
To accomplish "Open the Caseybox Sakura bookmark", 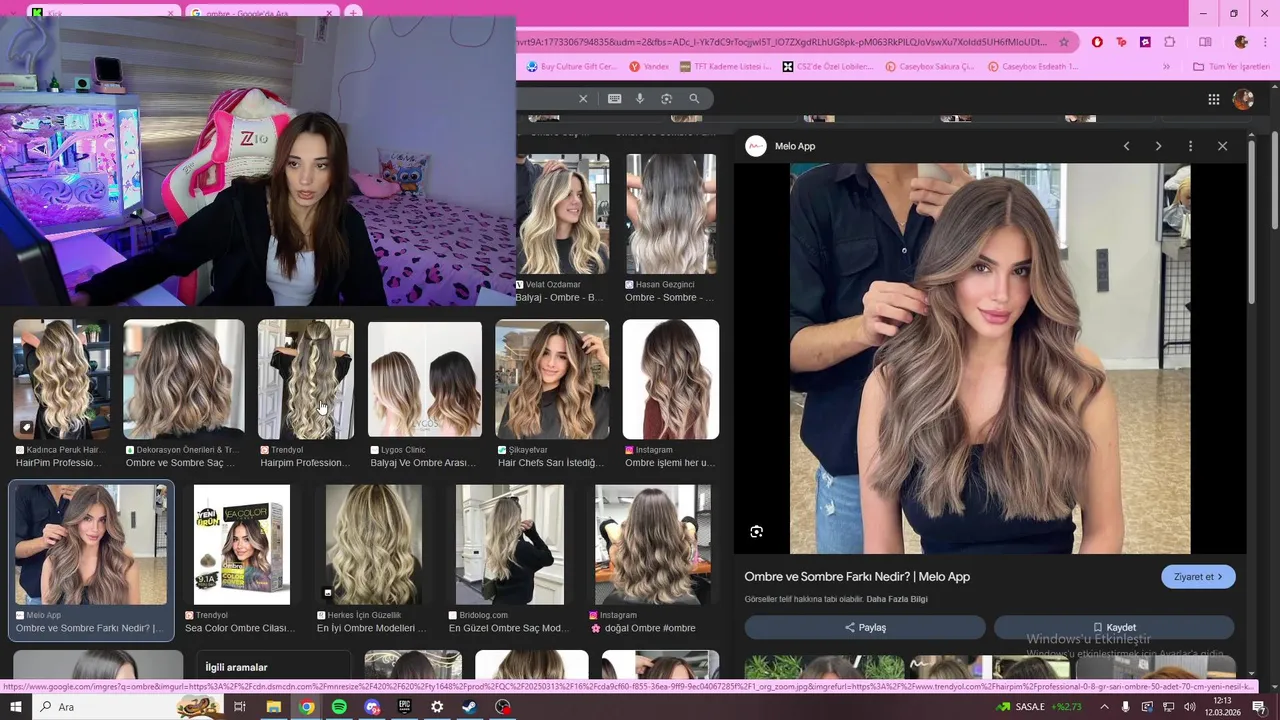I will pyautogui.click(x=930, y=67).
